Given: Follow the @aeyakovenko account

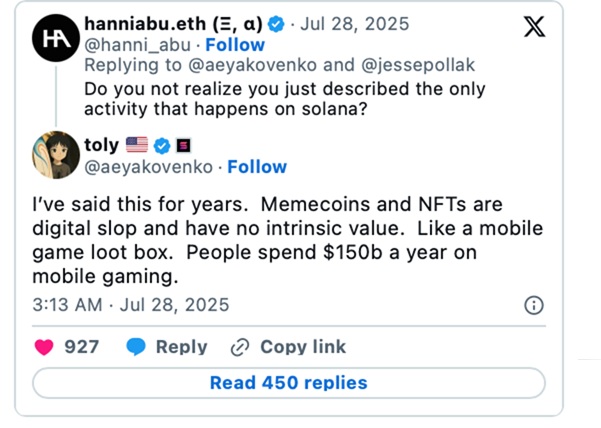Looking at the screenshot, I should click(x=257, y=167).
